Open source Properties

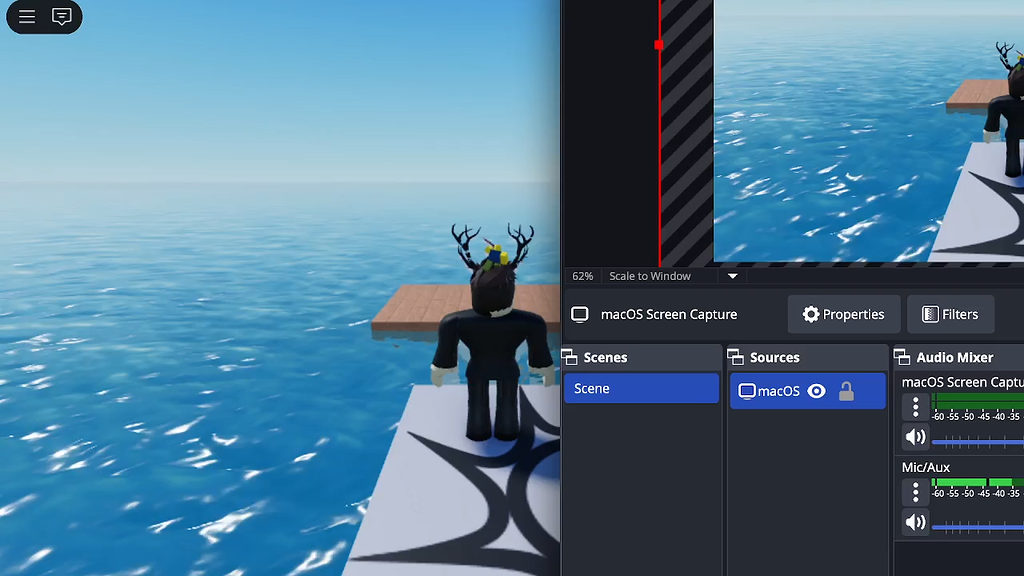pos(844,314)
